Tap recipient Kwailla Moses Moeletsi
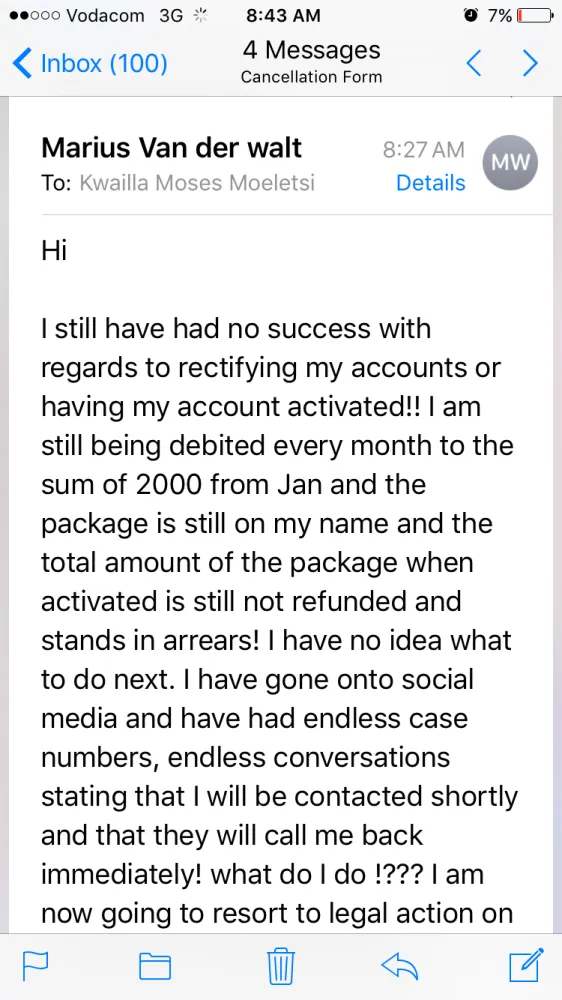This screenshot has width=562, height=1000. click(x=197, y=182)
